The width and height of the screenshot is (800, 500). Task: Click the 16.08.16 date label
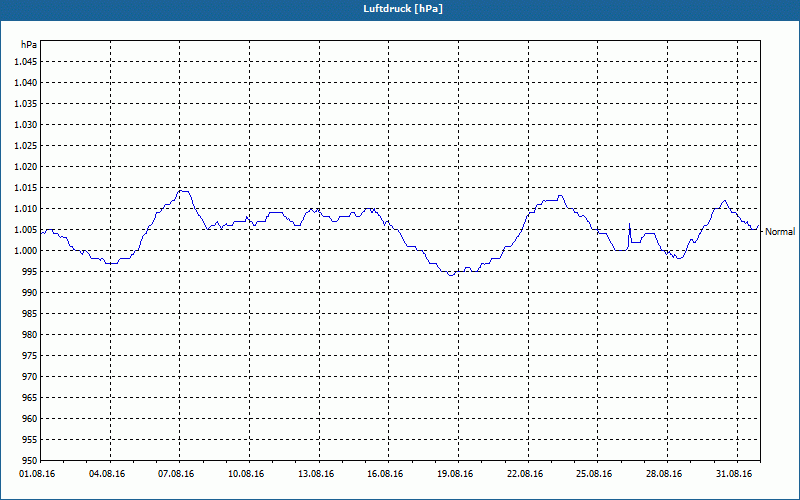[x=385, y=474]
